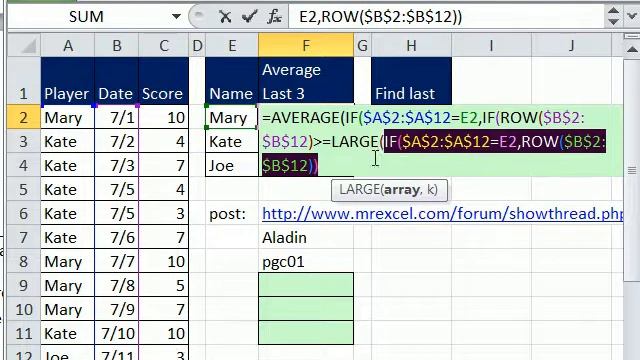This screenshot has width=640, height=360.
Task: Click the Date header cell
Action: (x=117, y=81)
